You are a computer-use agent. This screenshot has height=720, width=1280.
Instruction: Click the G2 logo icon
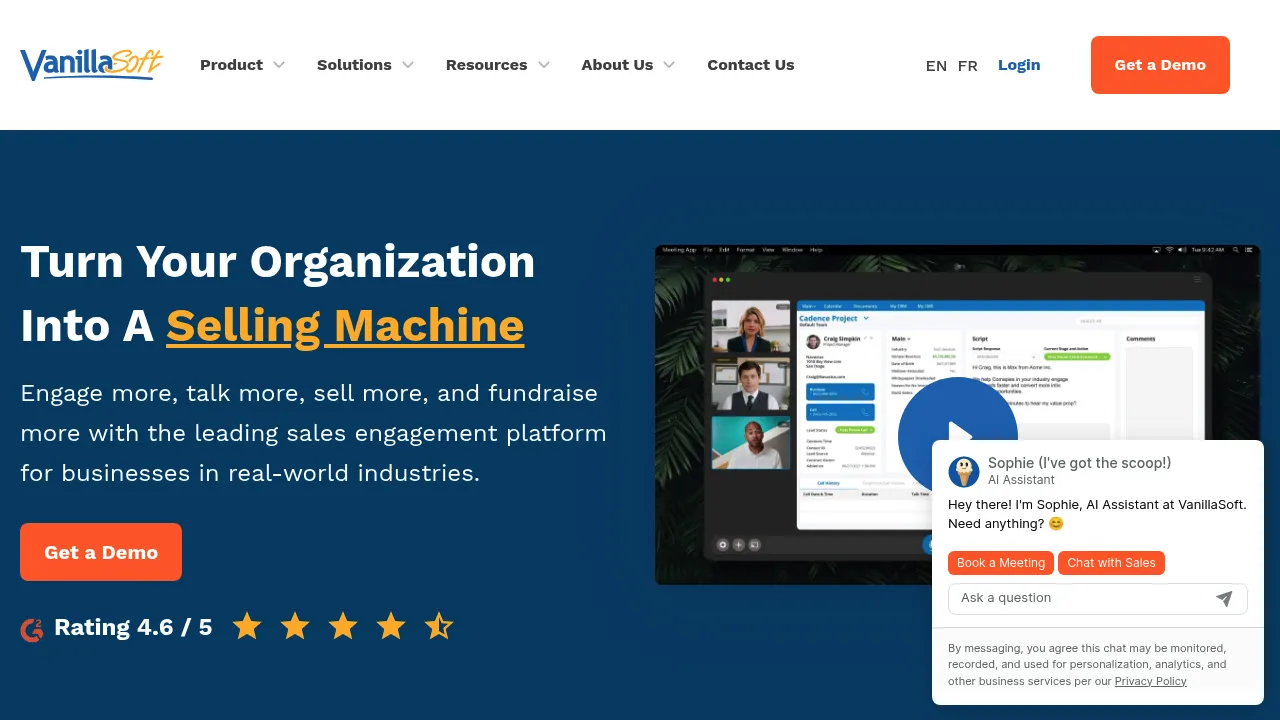32,629
